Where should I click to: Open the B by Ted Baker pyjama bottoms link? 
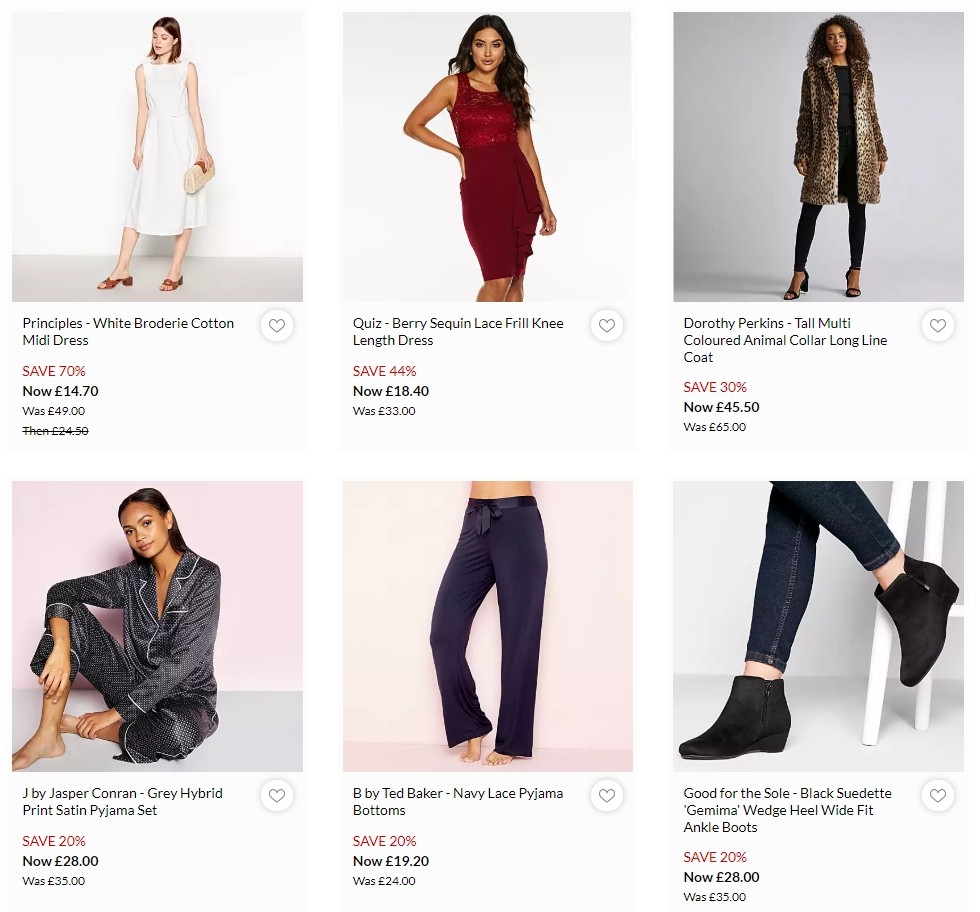click(458, 801)
